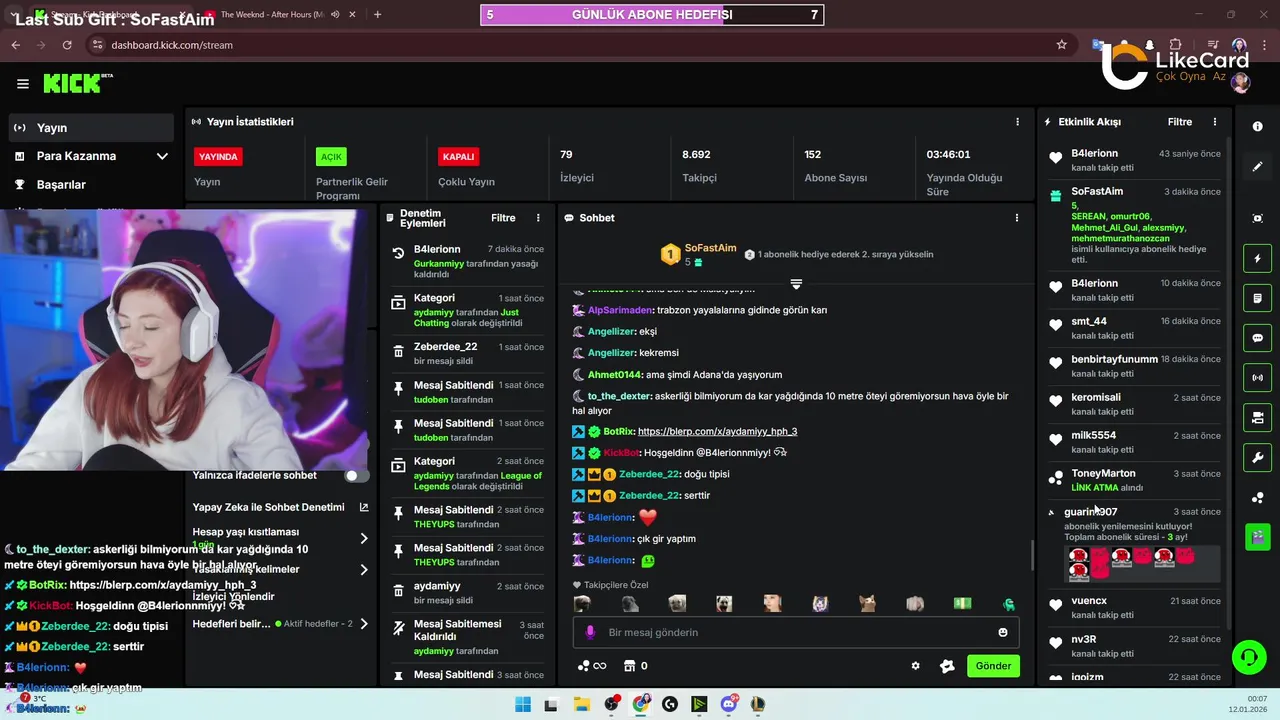Screen dimensions: 1280x720
Task: Expand Hesap yaşı kısıtlaması setting
Action: [364, 538]
